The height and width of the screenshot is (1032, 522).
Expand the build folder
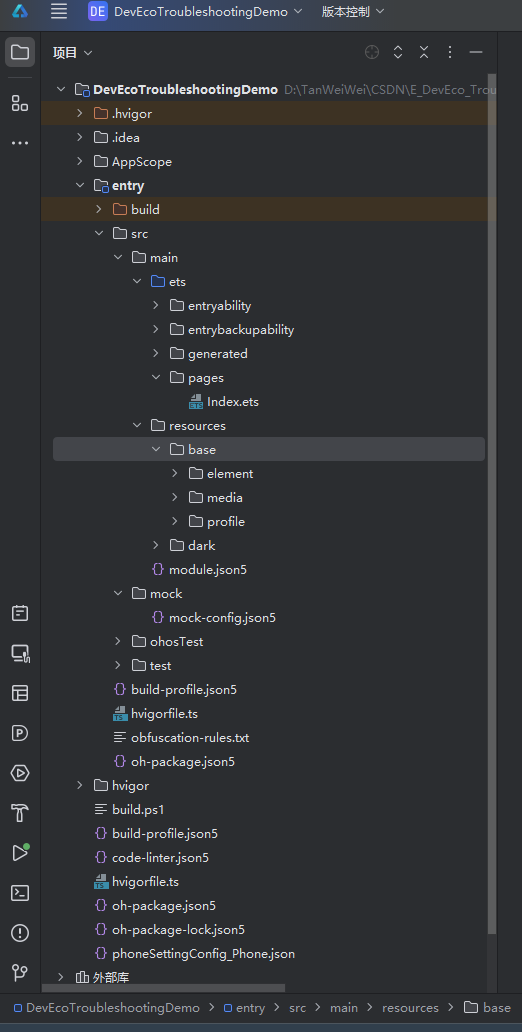(x=99, y=210)
